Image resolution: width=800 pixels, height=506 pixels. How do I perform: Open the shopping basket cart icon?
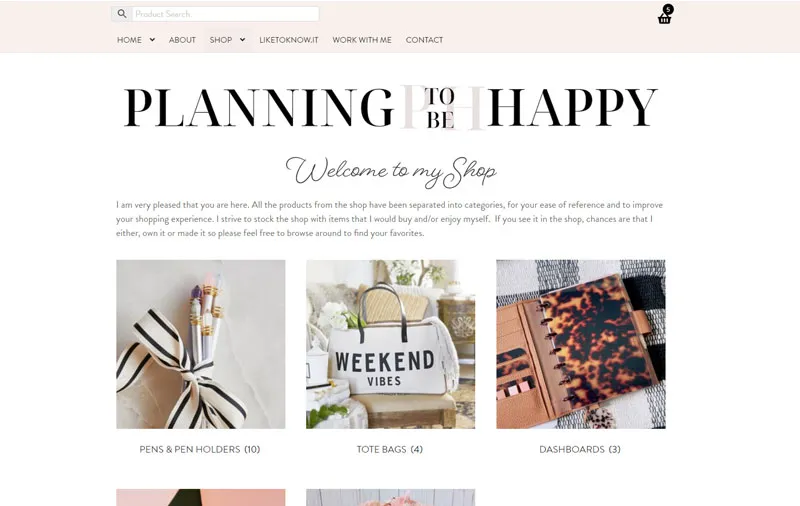pyautogui.click(x=664, y=19)
